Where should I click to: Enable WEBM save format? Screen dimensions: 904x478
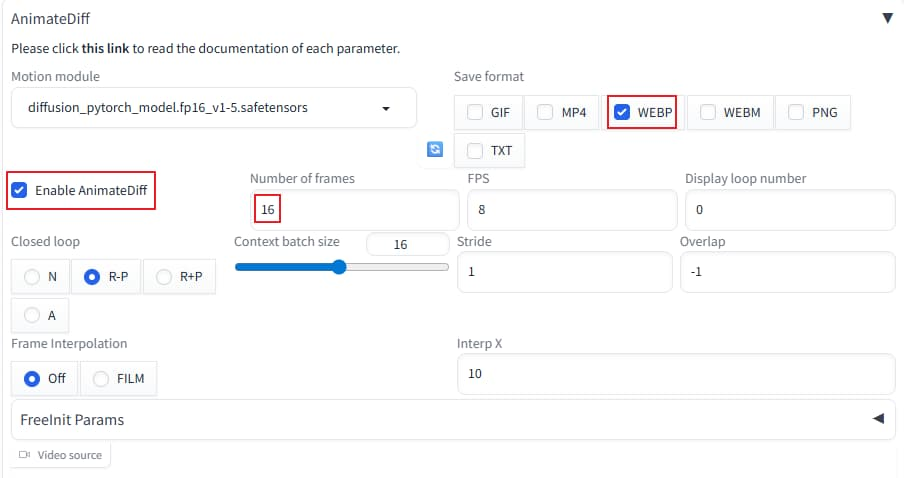(708, 113)
